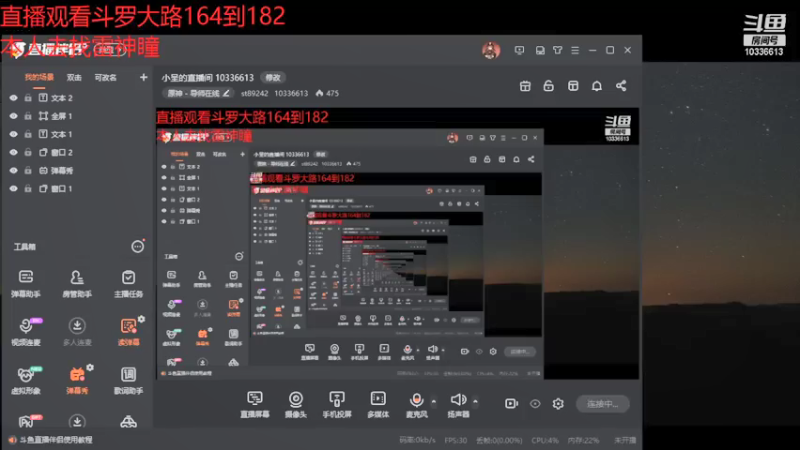Screen dimensions: 800x450
Task: Add 直播屏幕 screen capture source
Action: pos(255,404)
